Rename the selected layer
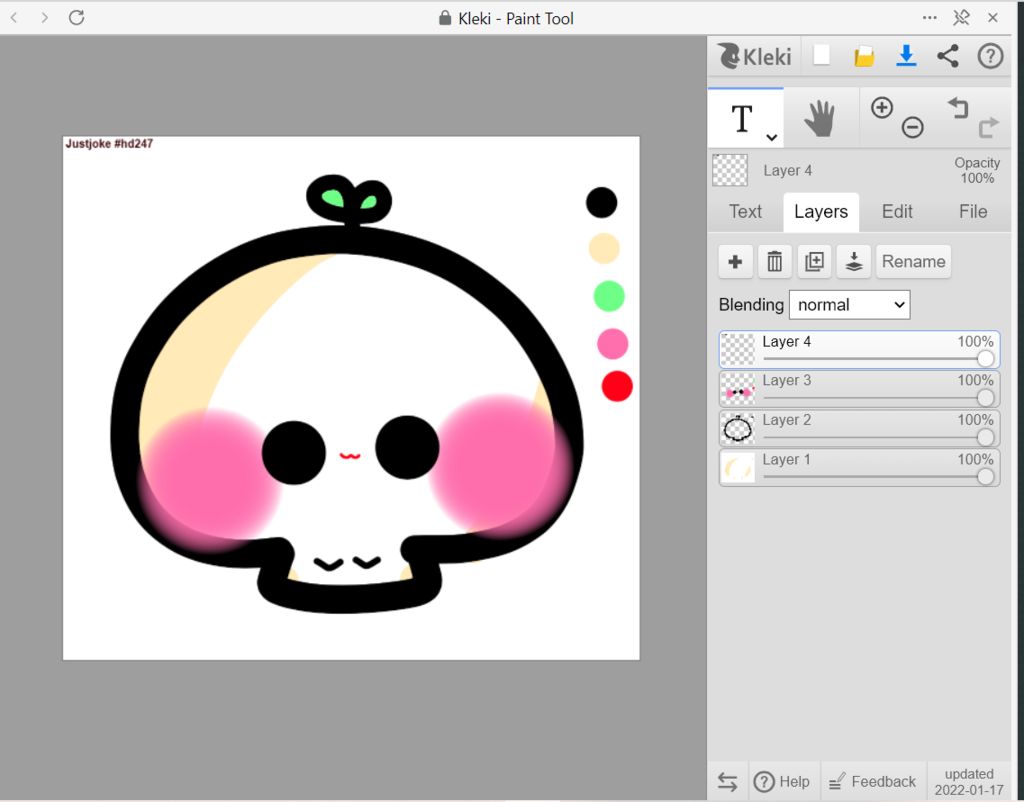Viewport: 1024px width, 802px height. 913,262
